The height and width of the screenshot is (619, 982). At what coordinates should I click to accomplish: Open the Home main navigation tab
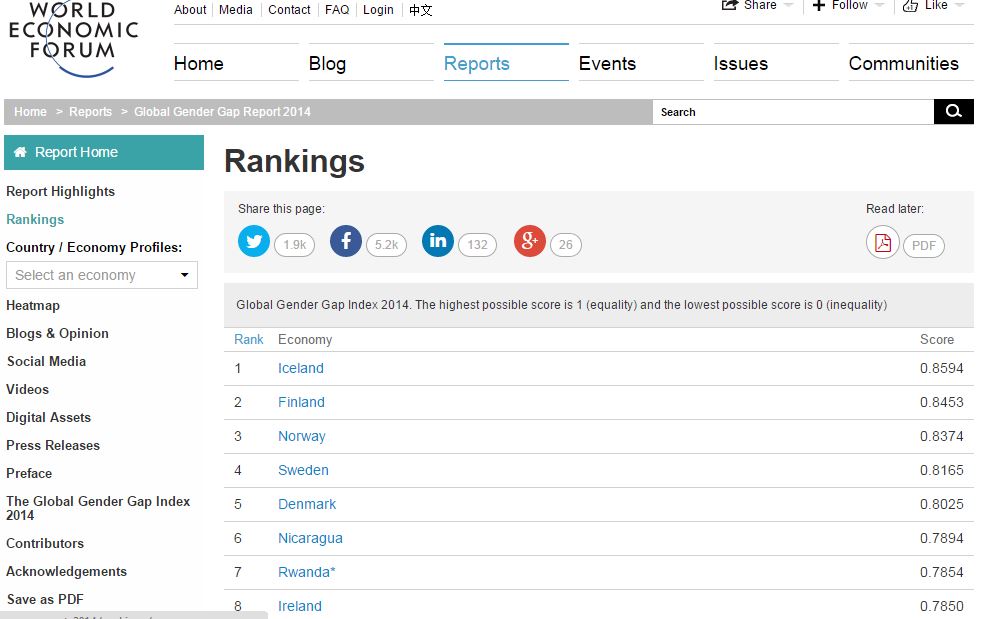point(236,63)
